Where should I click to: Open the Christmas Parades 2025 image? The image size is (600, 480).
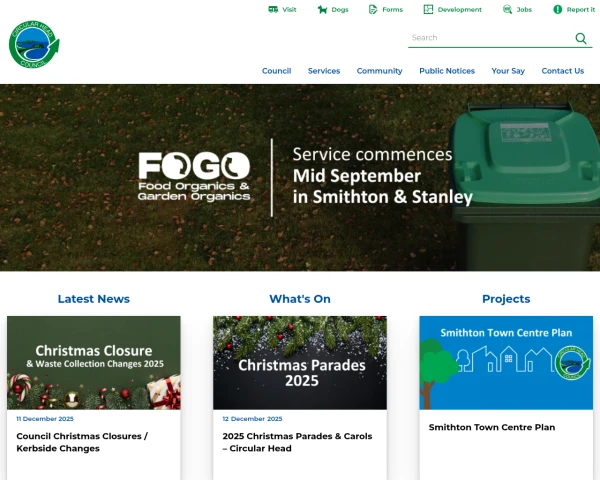pos(300,362)
